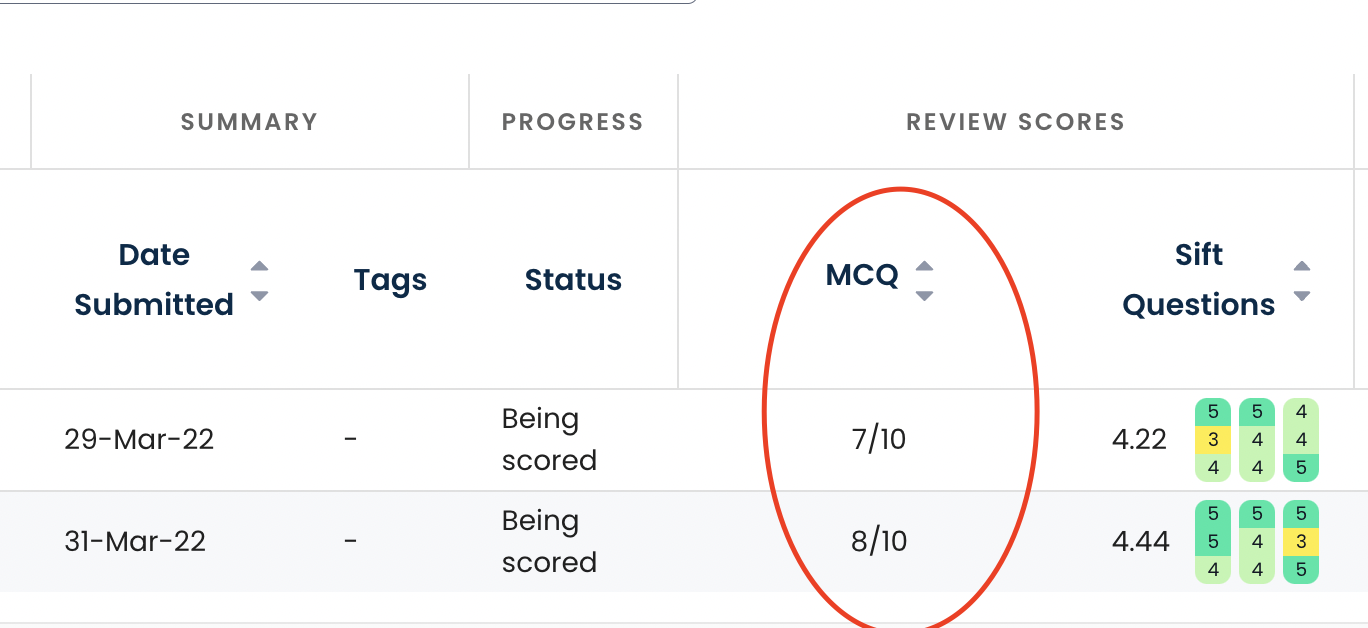1368x628 pixels.
Task: Click the MCQ column header label
Action: point(862,276)
